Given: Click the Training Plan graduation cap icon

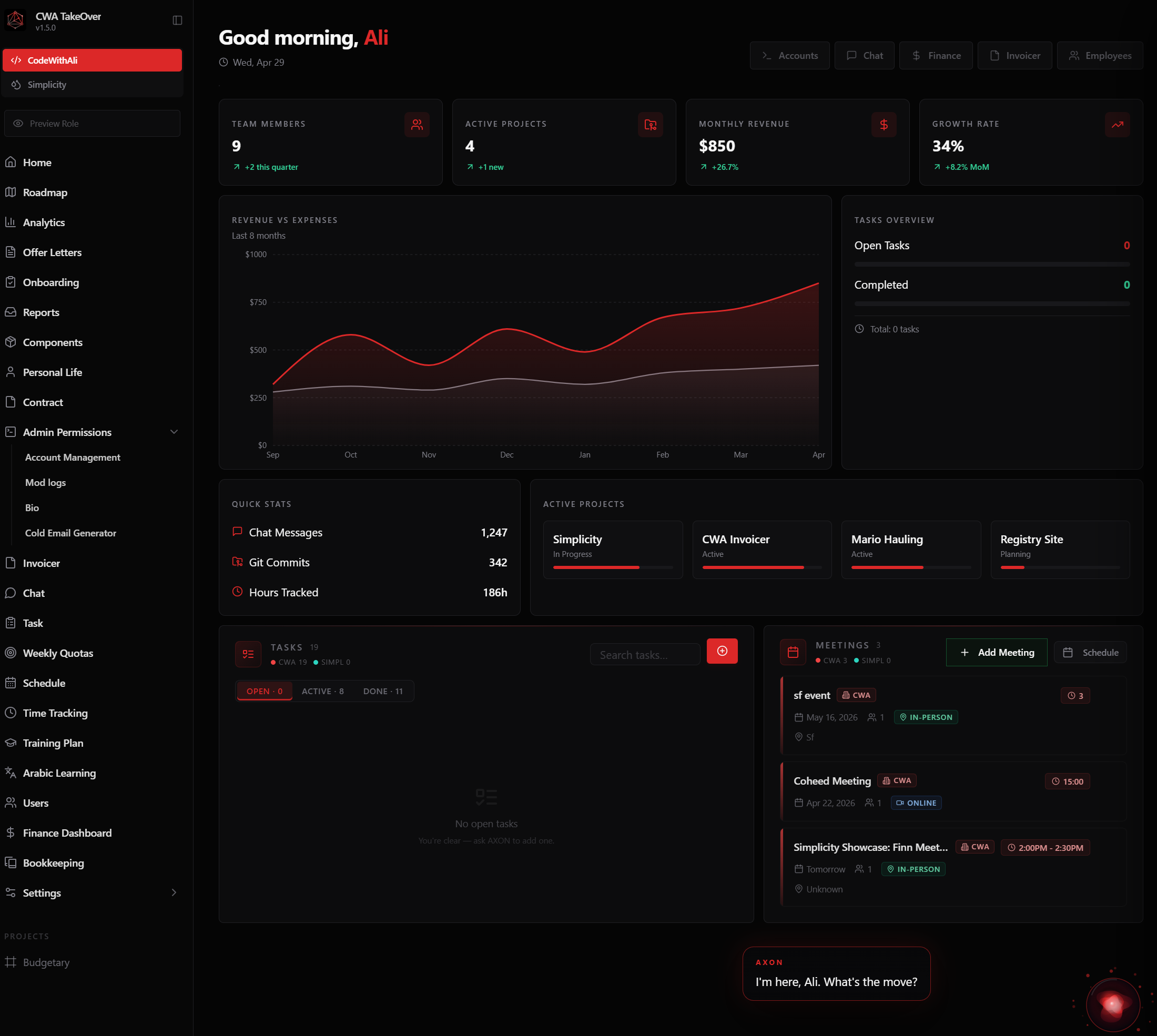Looking at the screenshot, I should pos(10,743).
